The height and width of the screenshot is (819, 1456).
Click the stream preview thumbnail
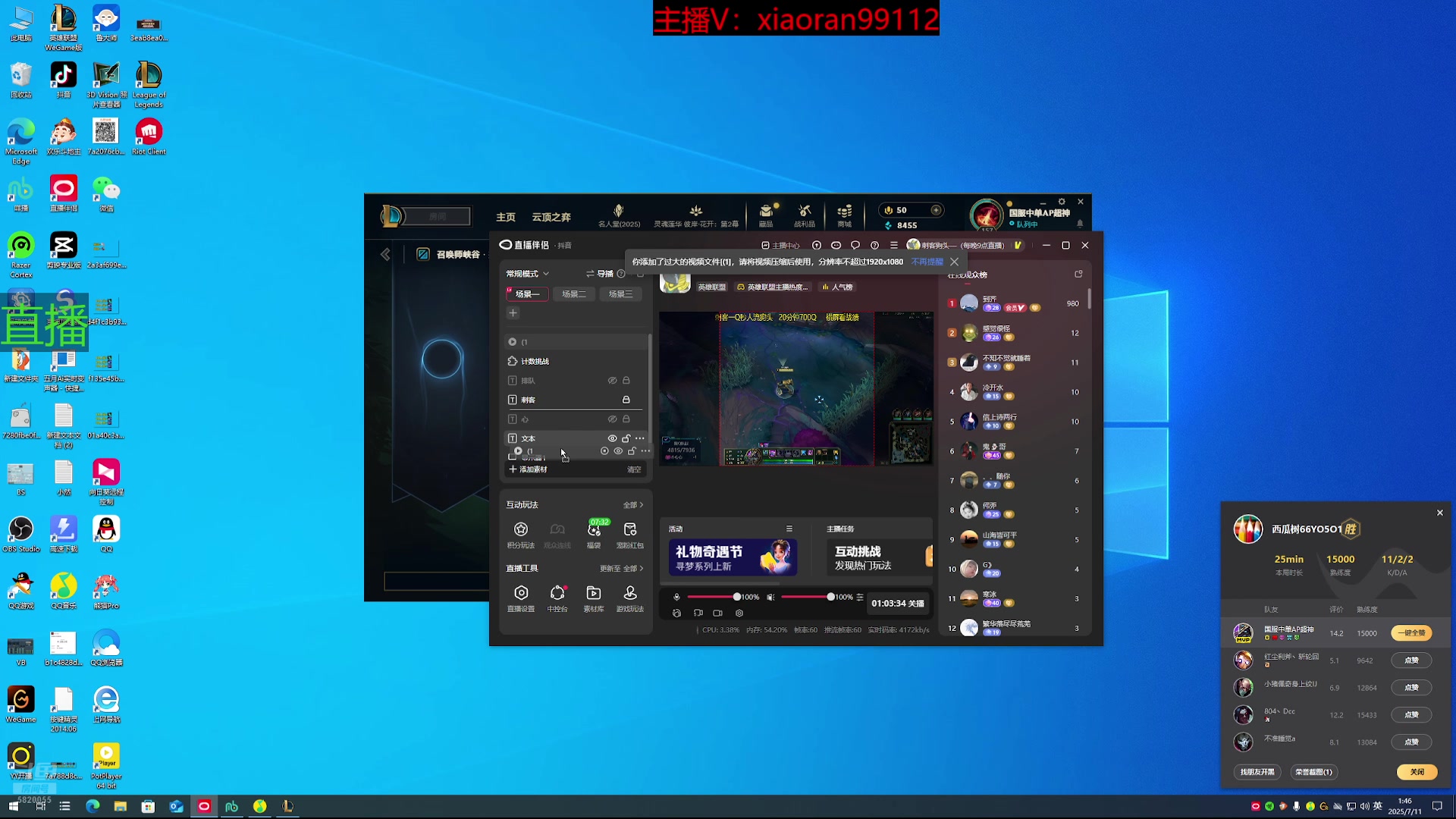coord(795,388)
